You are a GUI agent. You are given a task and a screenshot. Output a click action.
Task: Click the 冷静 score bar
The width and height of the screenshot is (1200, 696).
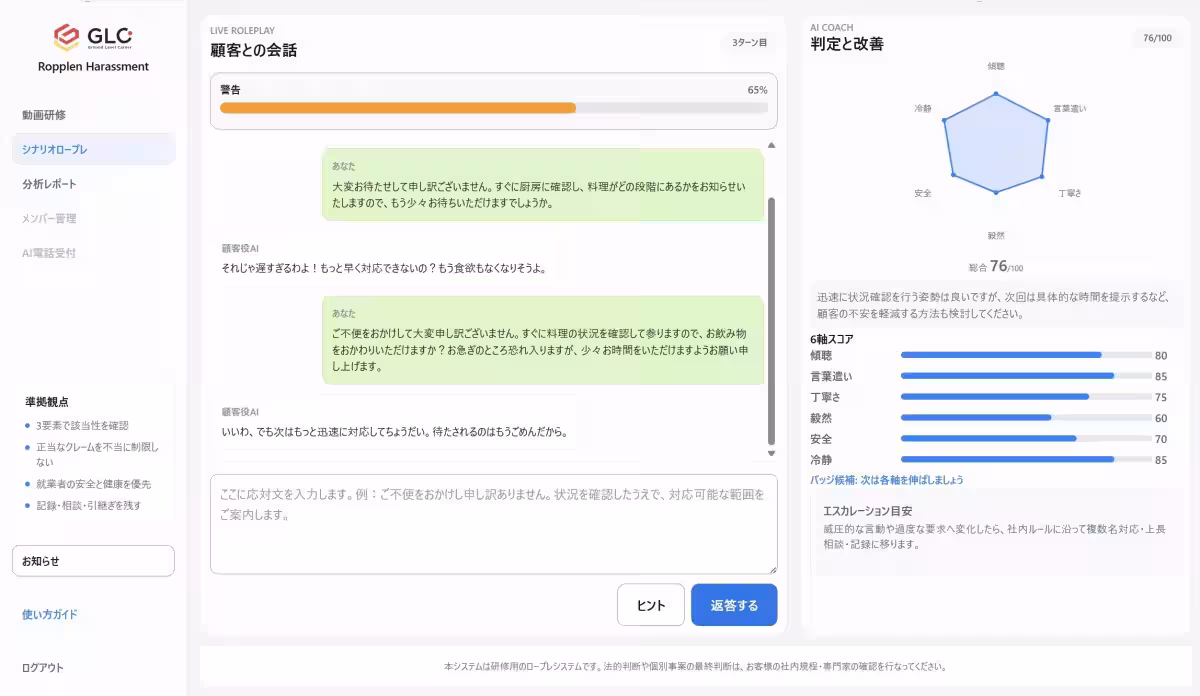(1026, 460)
